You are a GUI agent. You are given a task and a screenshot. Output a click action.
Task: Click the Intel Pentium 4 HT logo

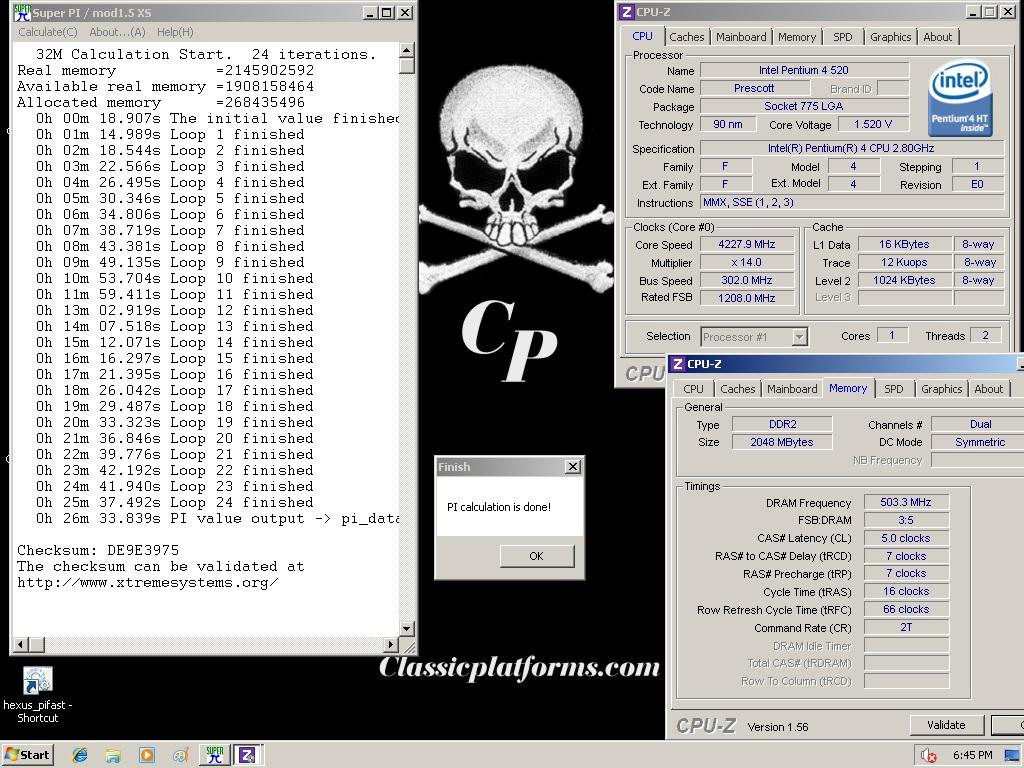click(959, 99)
